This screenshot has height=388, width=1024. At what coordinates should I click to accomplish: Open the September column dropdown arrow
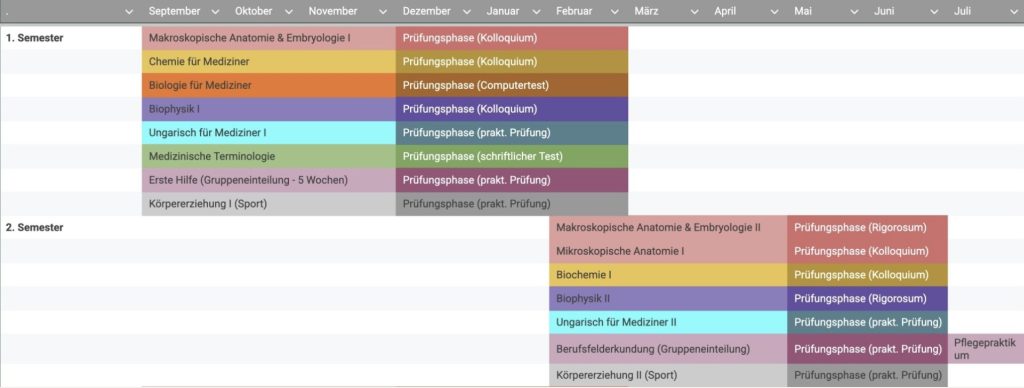(217, 12)
